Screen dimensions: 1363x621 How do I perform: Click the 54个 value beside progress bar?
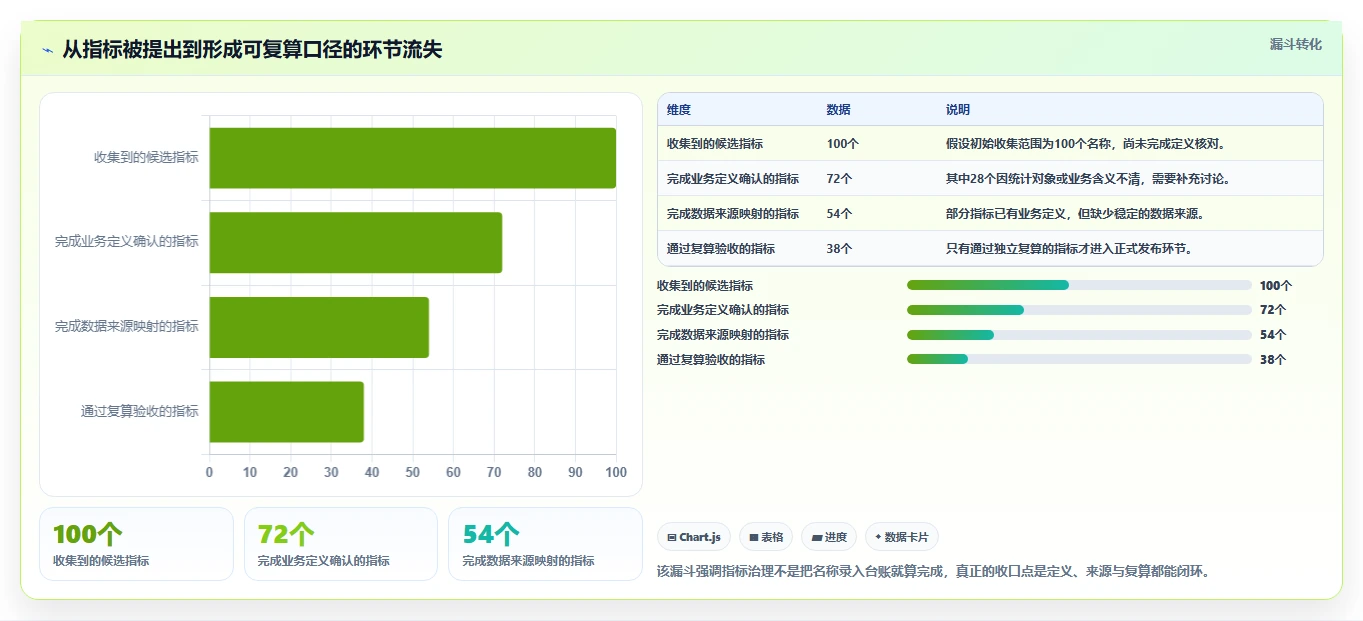coord(1273,335)
